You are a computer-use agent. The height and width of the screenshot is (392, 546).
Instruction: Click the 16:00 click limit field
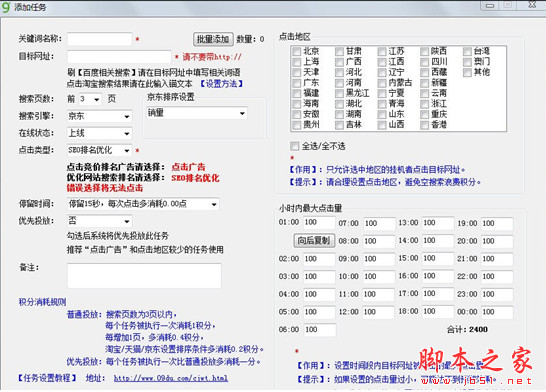coord(438,276)
